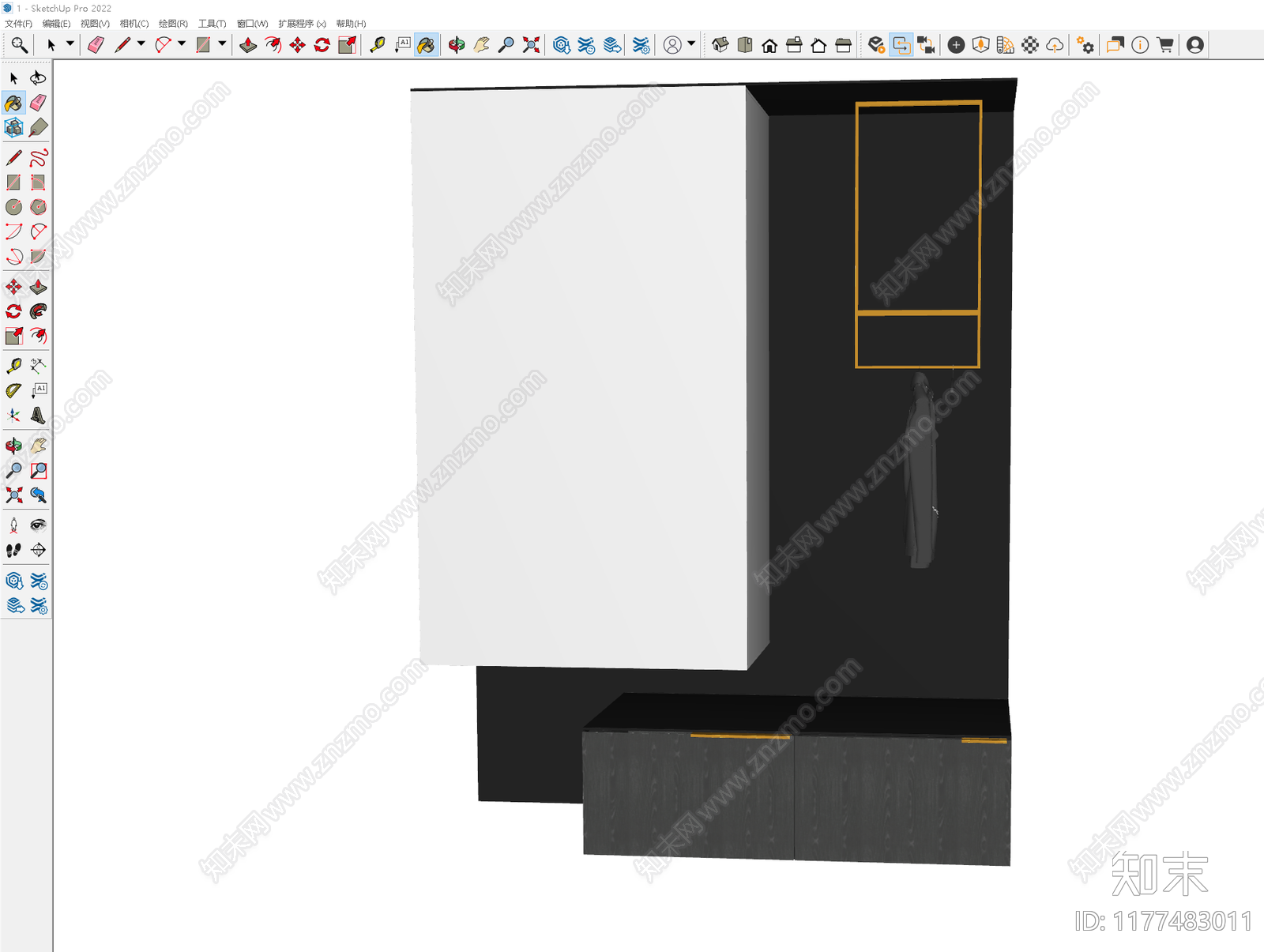Select the Walk footprints tool

pos(13,550)
